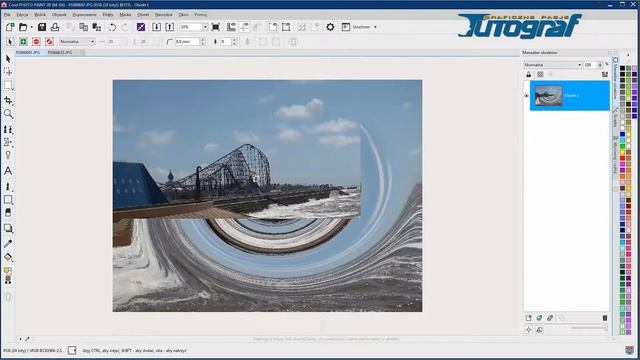The image size is (640, 360).
Task: Toggle visibility eye of Obiekt 1
Action: click(527, 96)
